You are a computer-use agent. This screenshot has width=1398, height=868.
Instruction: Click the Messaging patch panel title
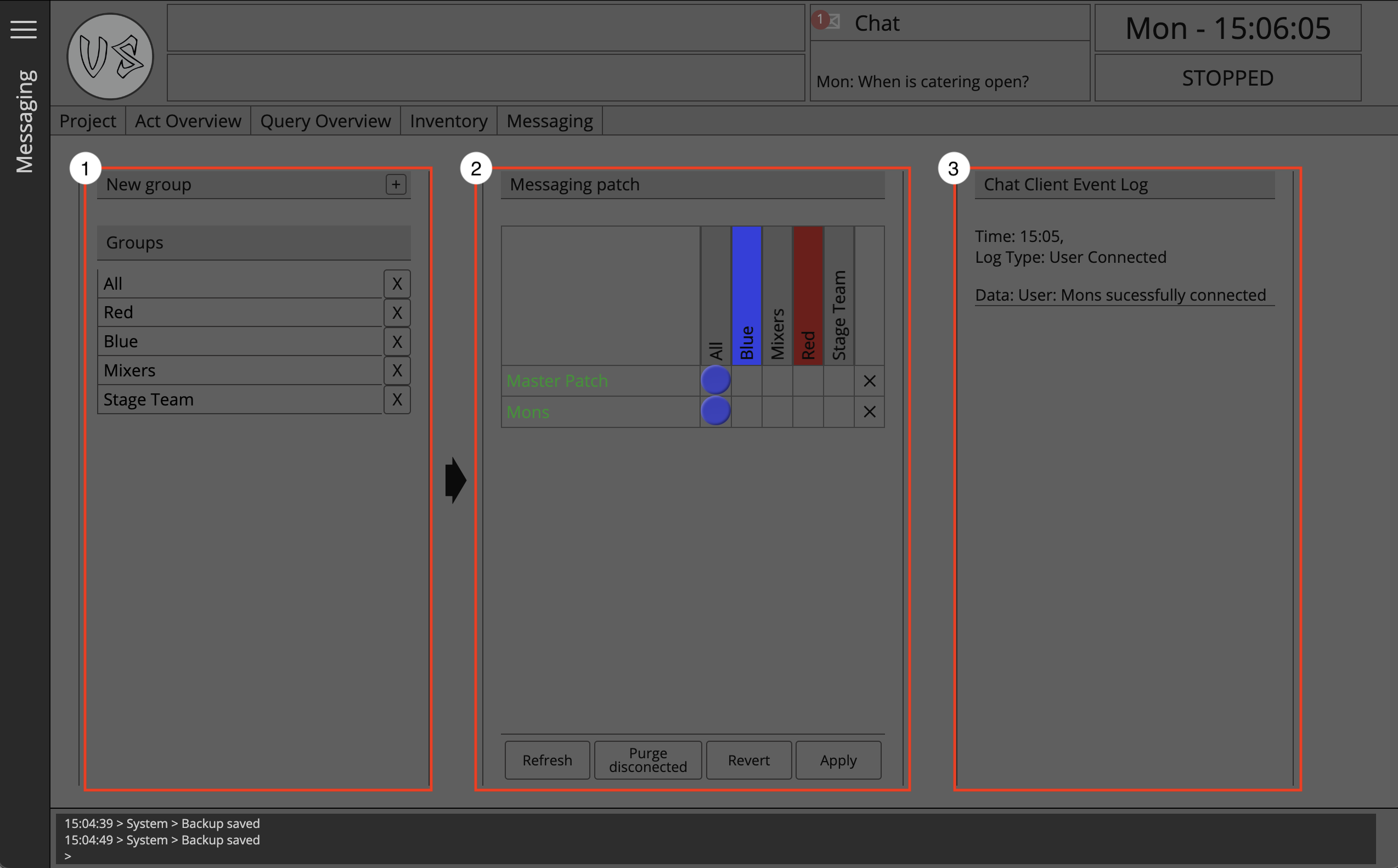[x=692, y=184]
